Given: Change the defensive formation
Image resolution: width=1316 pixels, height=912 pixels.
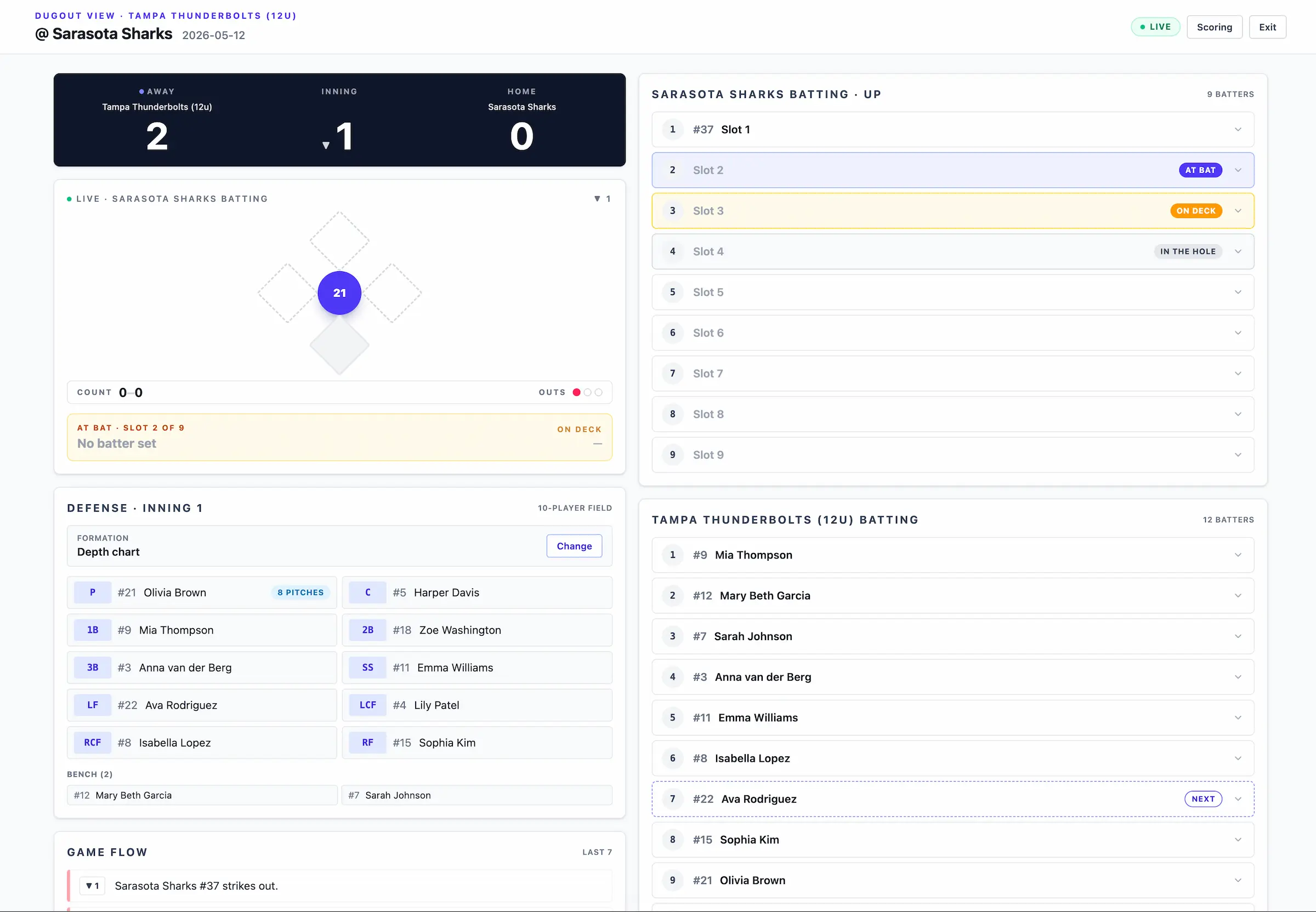Looking at the screenshot, I should 574,546.
